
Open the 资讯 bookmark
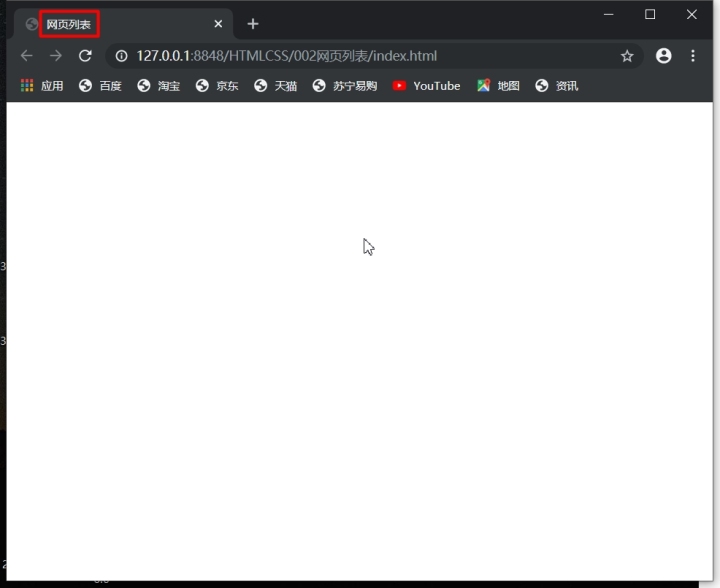(x=557, y=86)
